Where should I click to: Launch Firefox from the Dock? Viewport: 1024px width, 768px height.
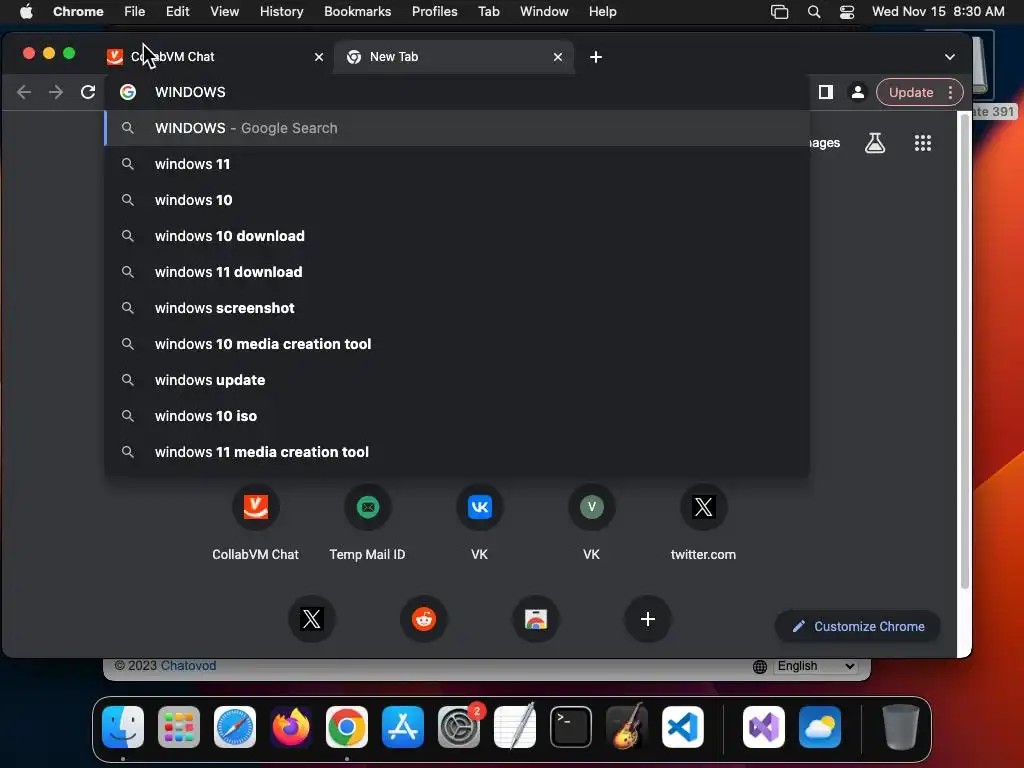click(291, 726)
